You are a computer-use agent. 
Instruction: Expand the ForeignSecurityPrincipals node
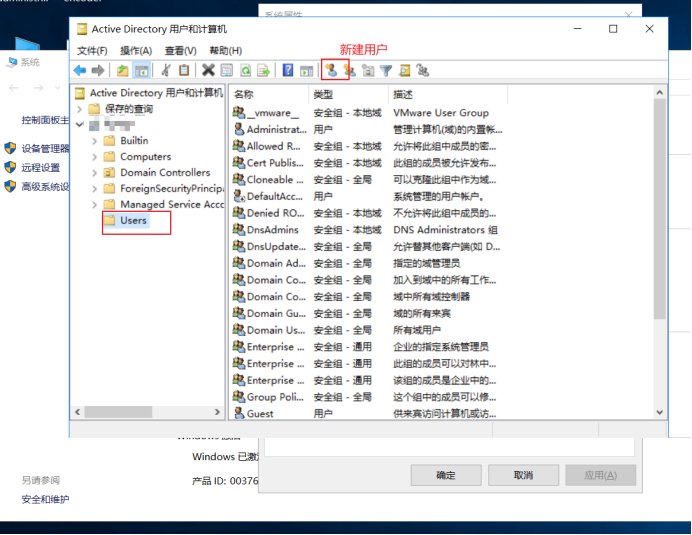point(94,188)
